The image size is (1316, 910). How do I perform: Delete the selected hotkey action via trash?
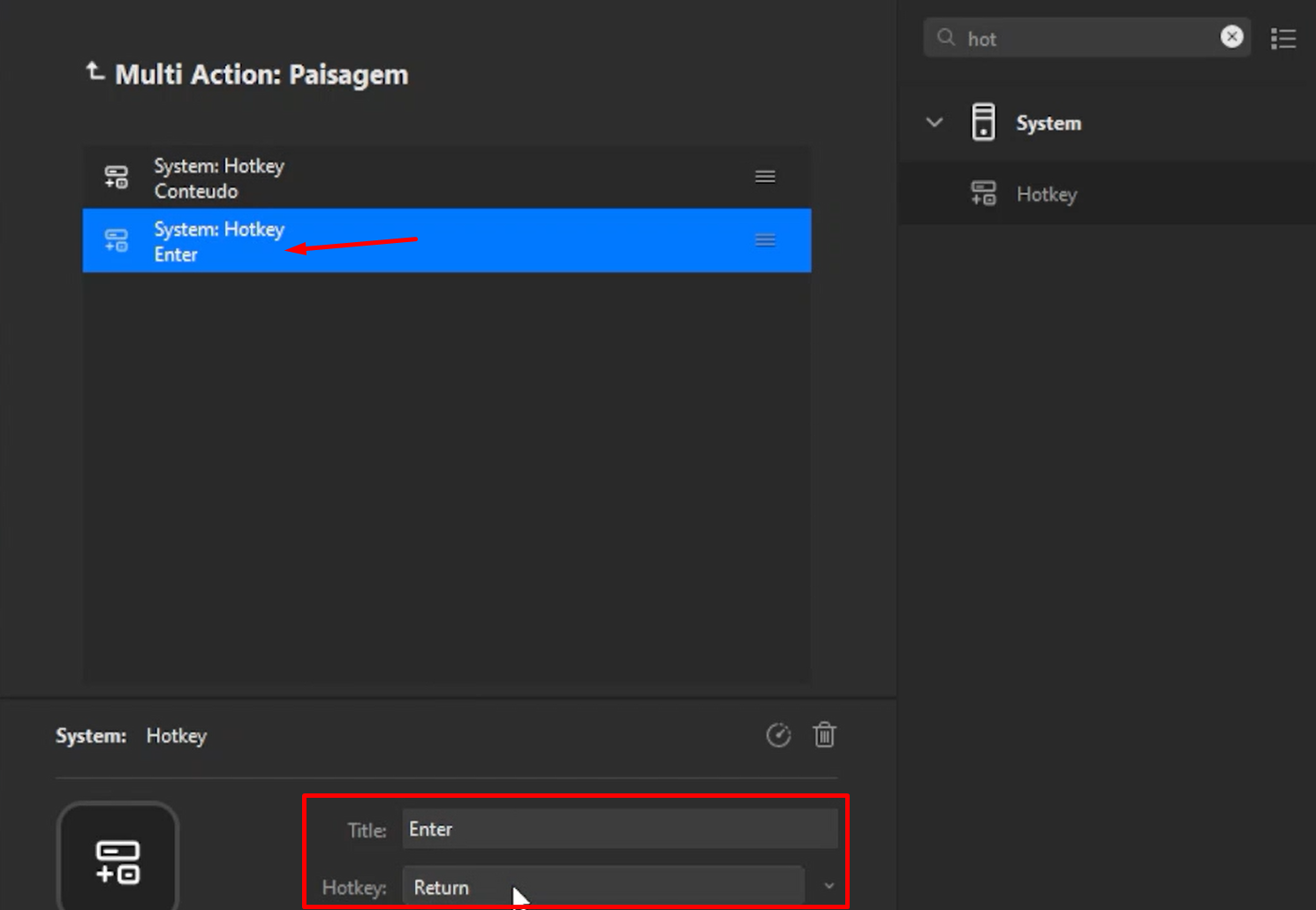pos(825,735)
